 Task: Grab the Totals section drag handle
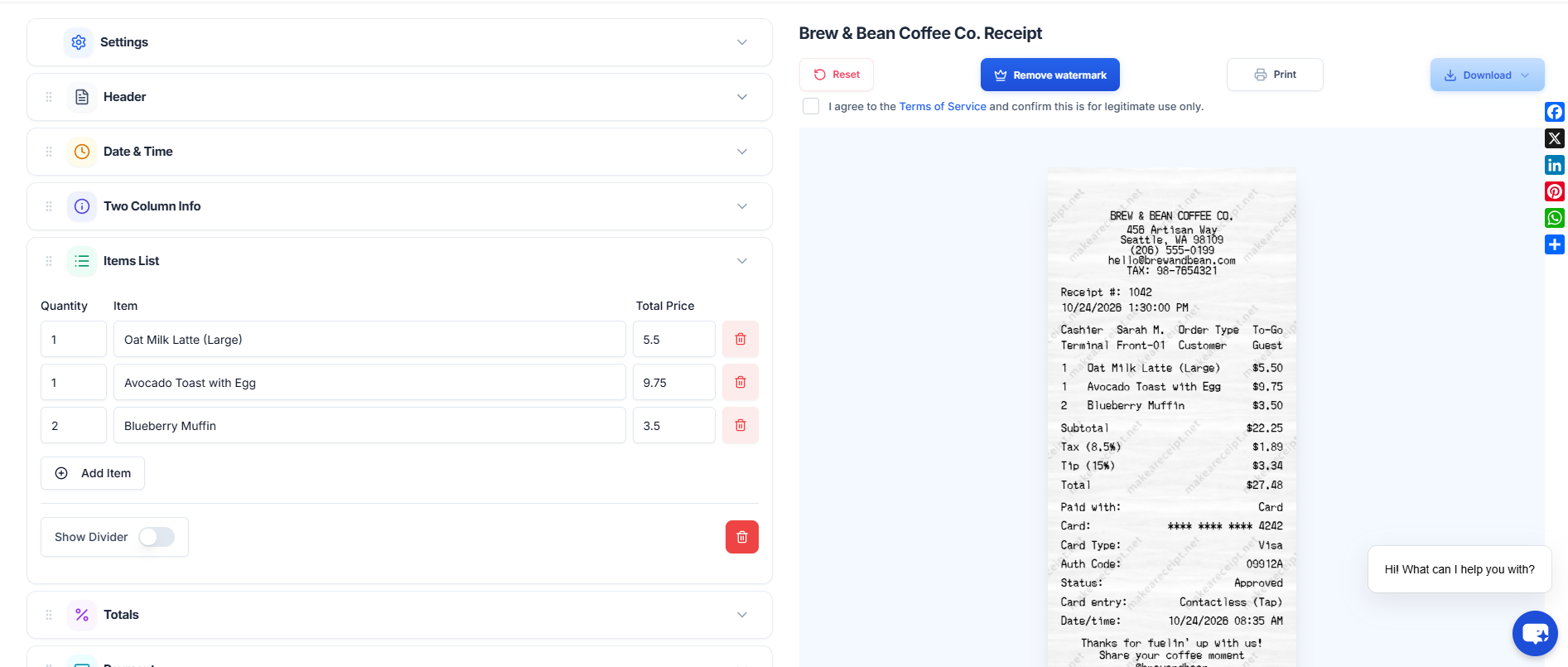[49, 615]
